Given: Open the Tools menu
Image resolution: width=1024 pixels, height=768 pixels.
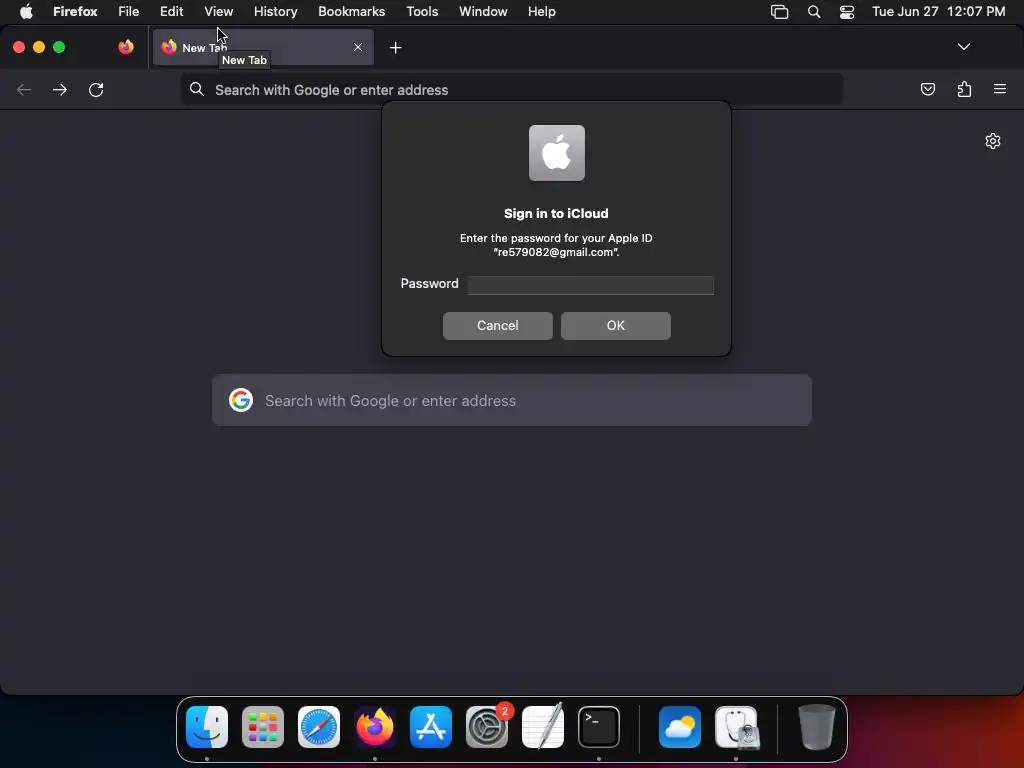Looking at the screenshot, I should [x=422, y=11].
